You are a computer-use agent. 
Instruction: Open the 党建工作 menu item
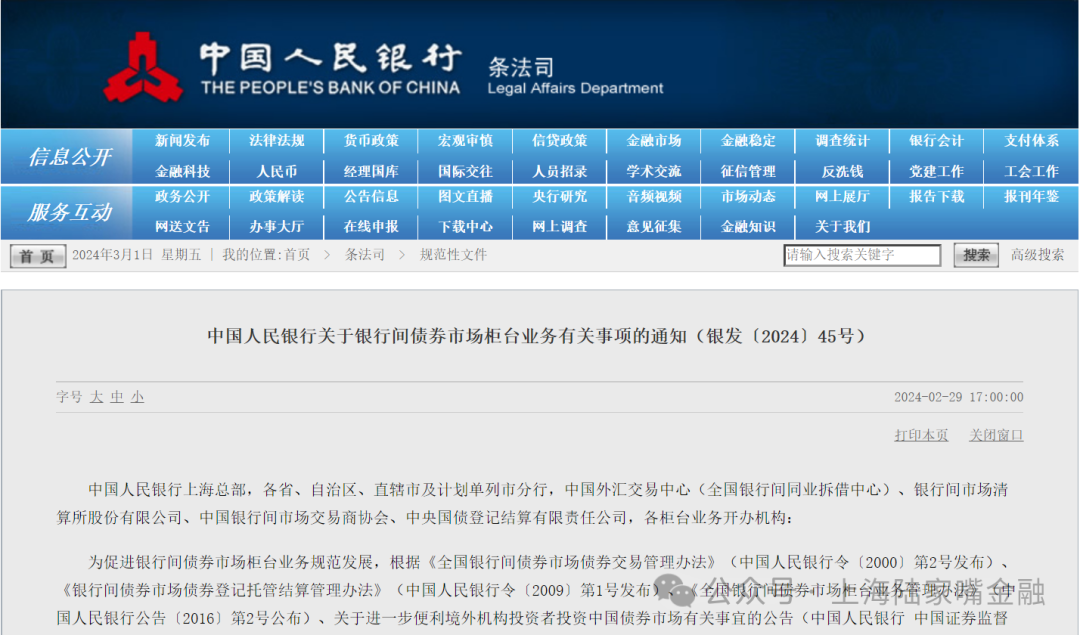(x=936, y=170)
